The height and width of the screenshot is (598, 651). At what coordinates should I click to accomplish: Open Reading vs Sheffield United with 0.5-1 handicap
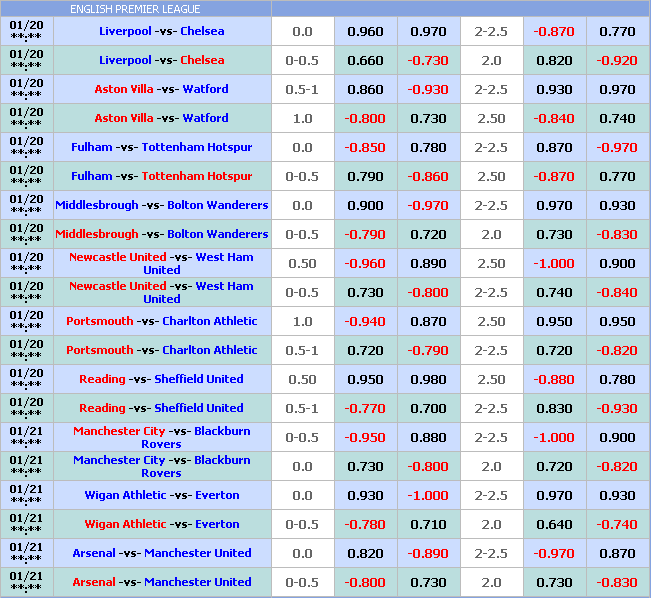tap(161, 408)
